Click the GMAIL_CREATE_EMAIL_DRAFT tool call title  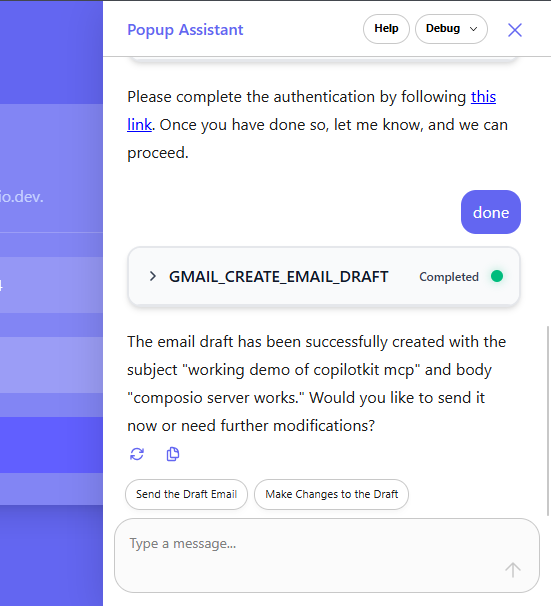tap(279, 277)
